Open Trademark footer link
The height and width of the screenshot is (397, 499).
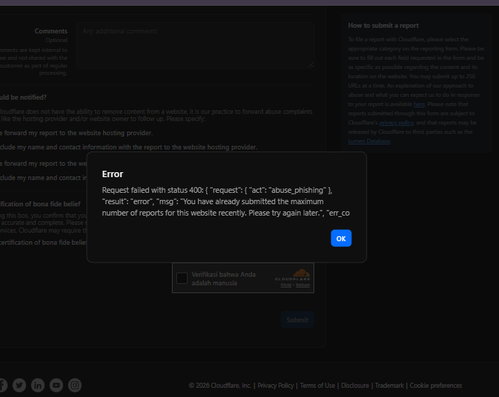389,386
